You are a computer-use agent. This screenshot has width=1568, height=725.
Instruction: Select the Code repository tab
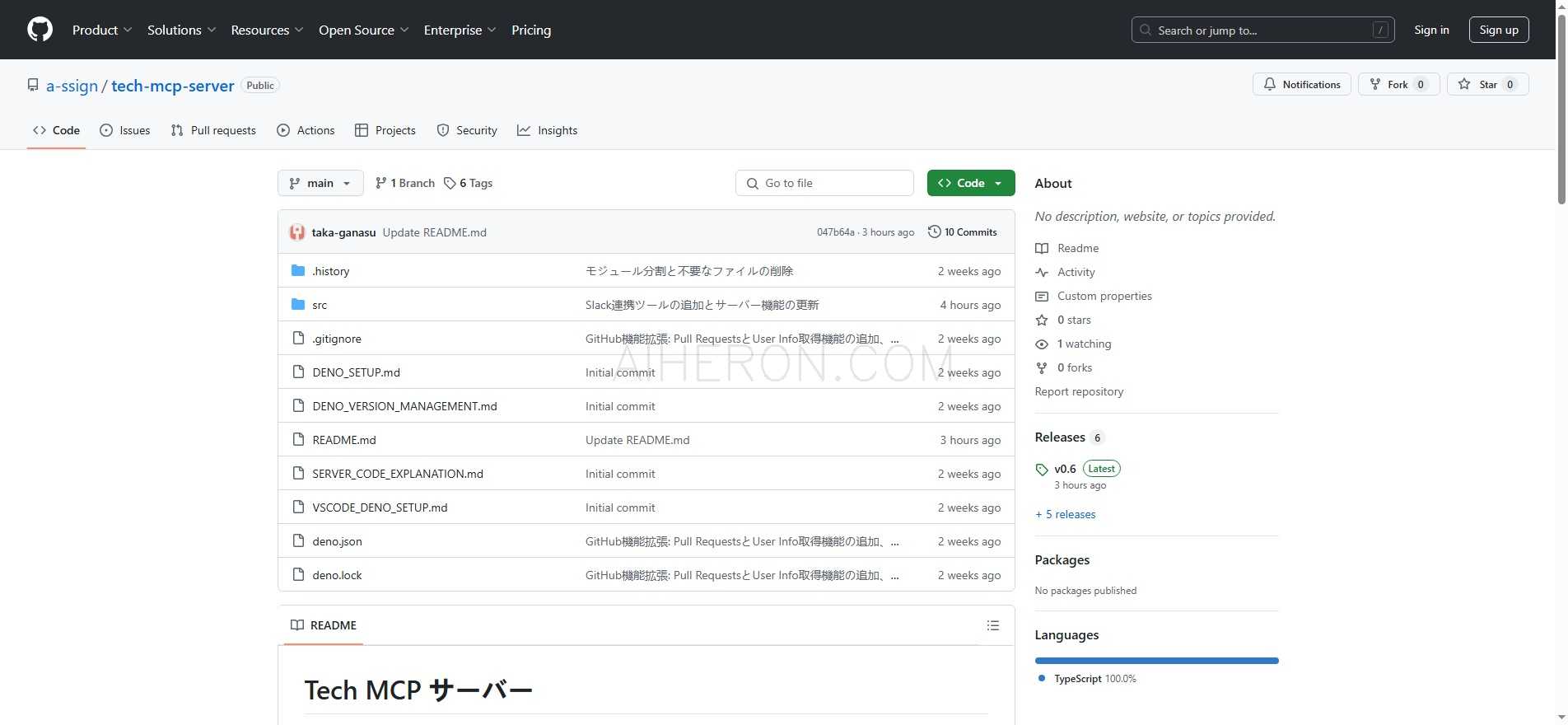click(56, 130)
